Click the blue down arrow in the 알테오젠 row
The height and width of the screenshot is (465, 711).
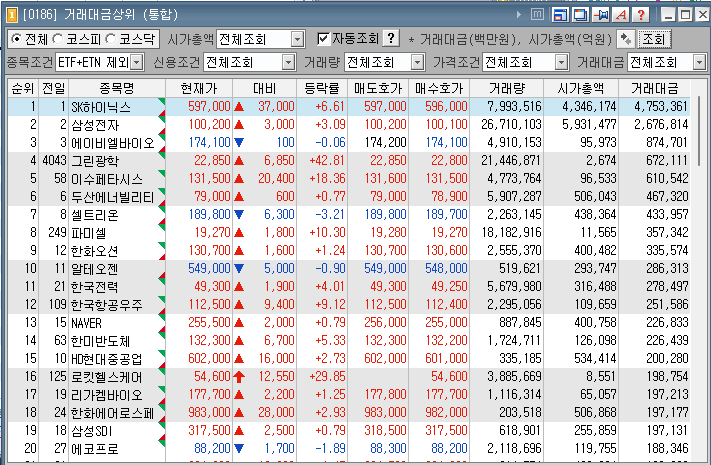[x=239, y=269]
